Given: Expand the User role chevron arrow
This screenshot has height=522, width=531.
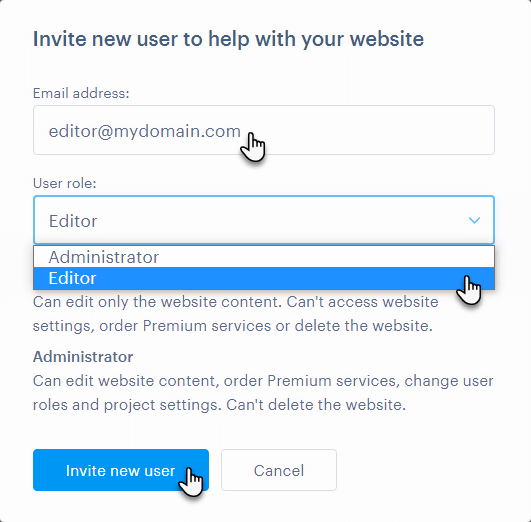Looking at the screenshot, I should (x=474, y=221).
